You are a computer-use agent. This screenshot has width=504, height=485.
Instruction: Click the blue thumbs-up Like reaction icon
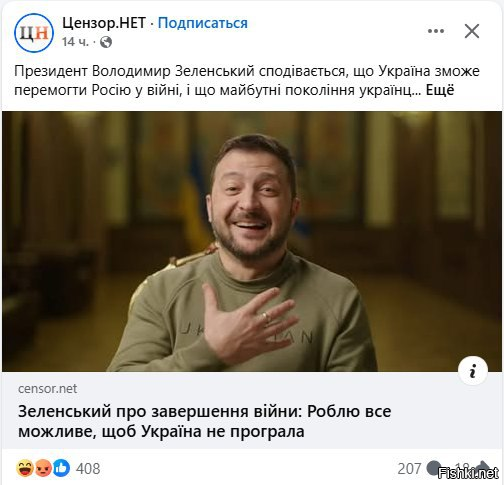(61, 468)
